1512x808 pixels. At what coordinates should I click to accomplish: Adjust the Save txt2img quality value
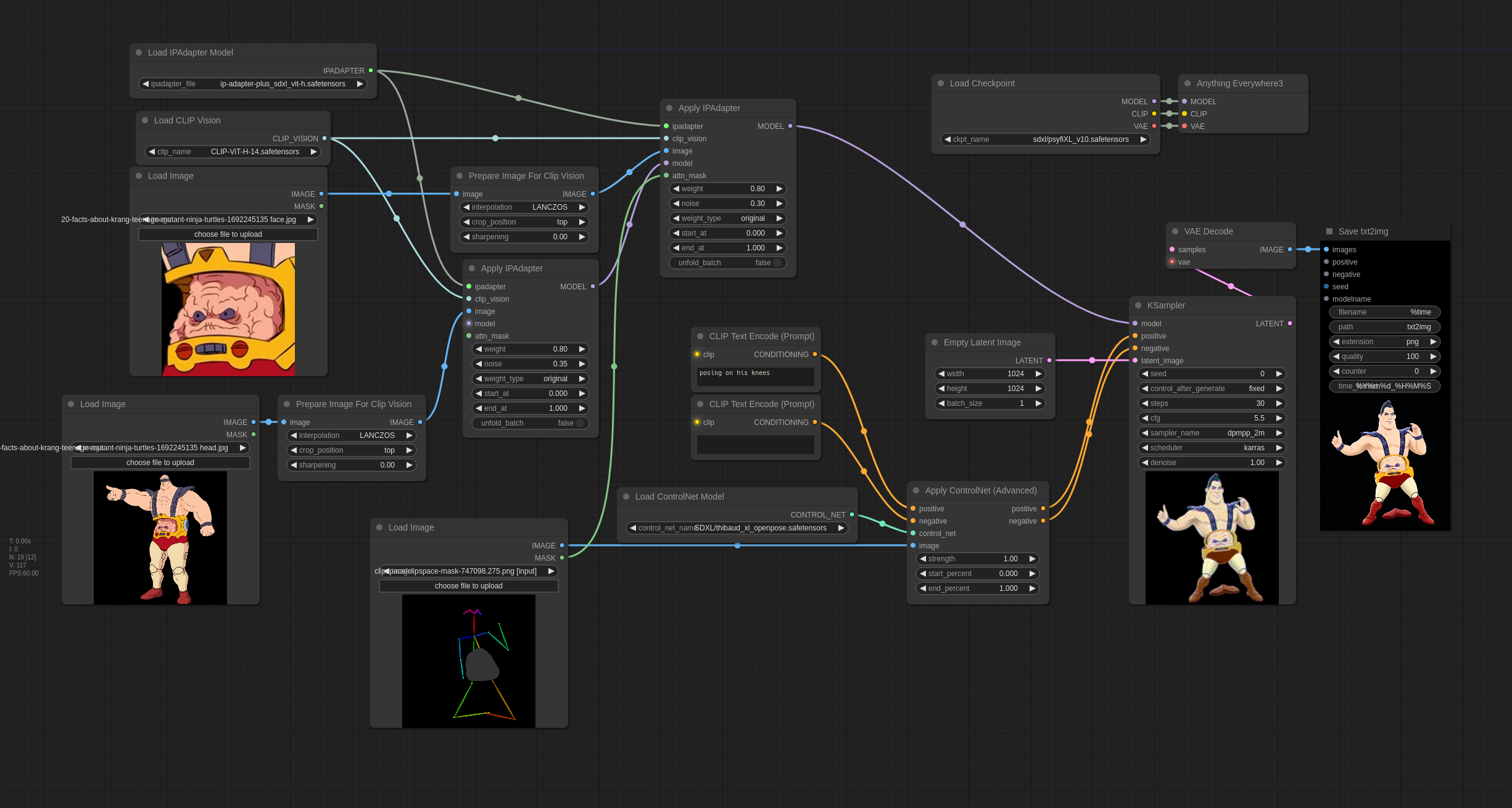click(1385, 357)
